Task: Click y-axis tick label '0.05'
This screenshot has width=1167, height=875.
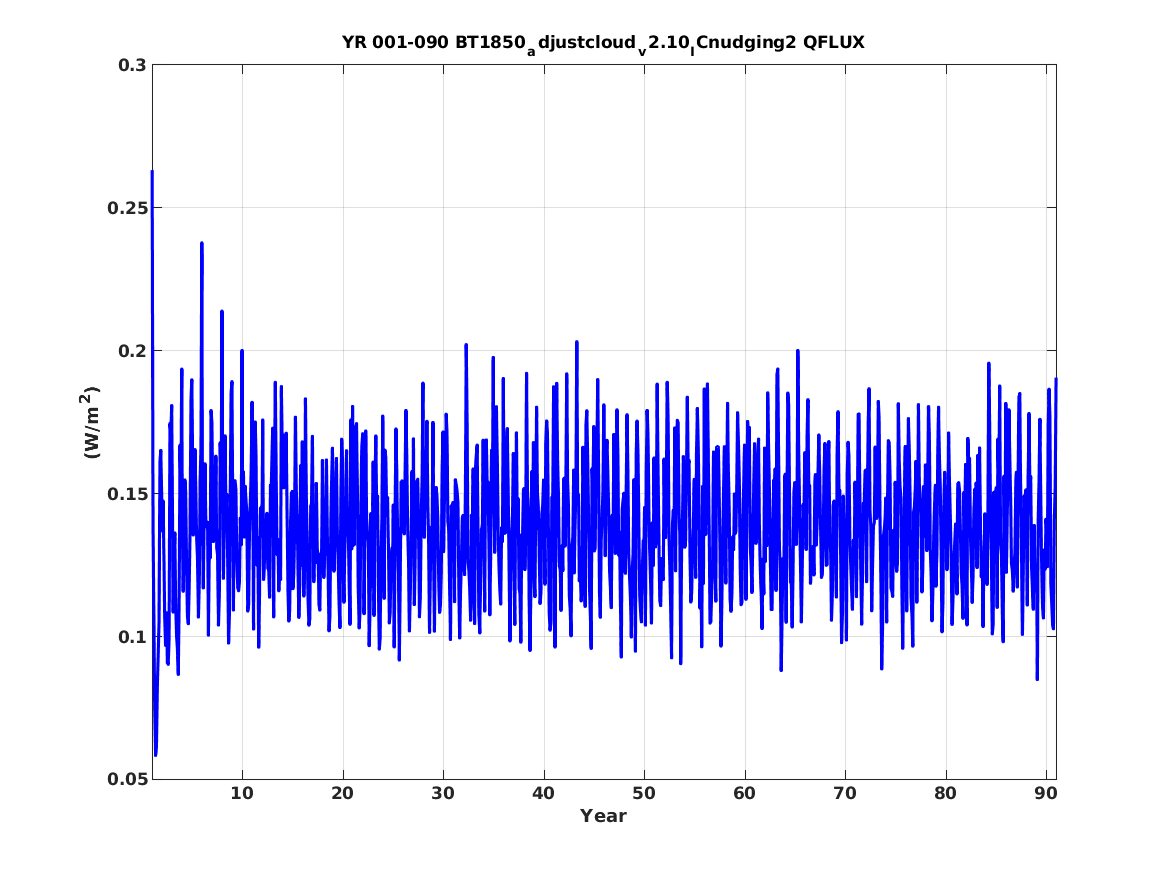Action: click(x=127, y=780)
